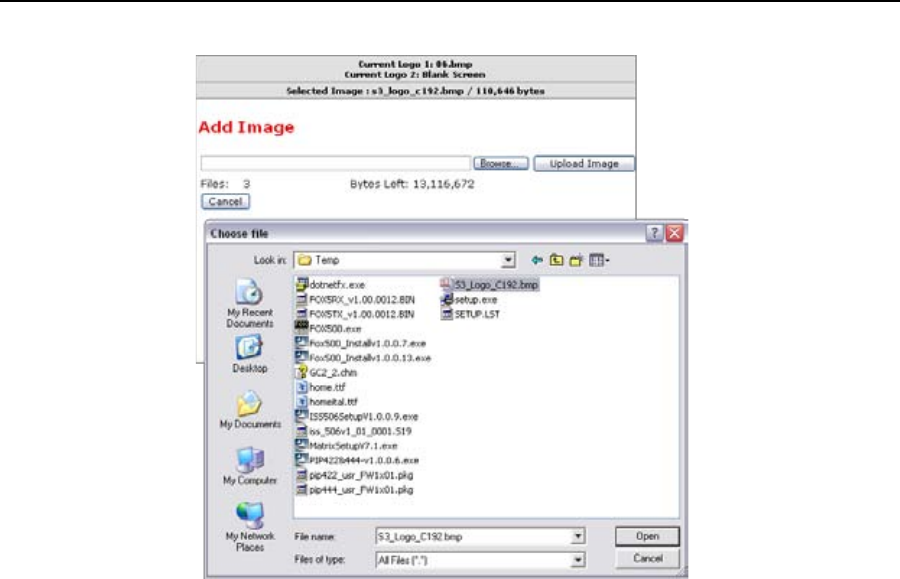
Task: Click the S3_Logo_C192.bmp image icon
Action: click(x=447, y=284)
